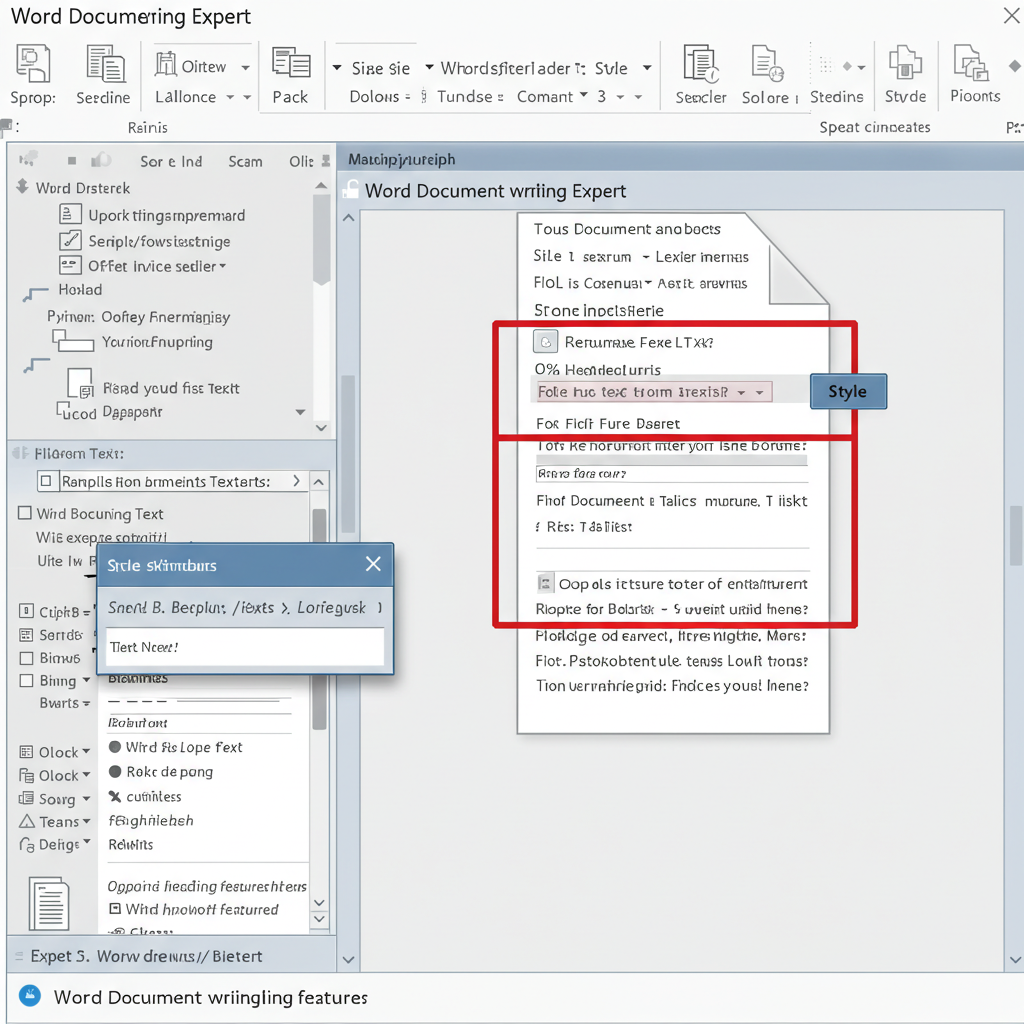Screen dimensions: 1024x1024
Task: Click the Stvde ribbon icon
Action: [x=905, y=63]
